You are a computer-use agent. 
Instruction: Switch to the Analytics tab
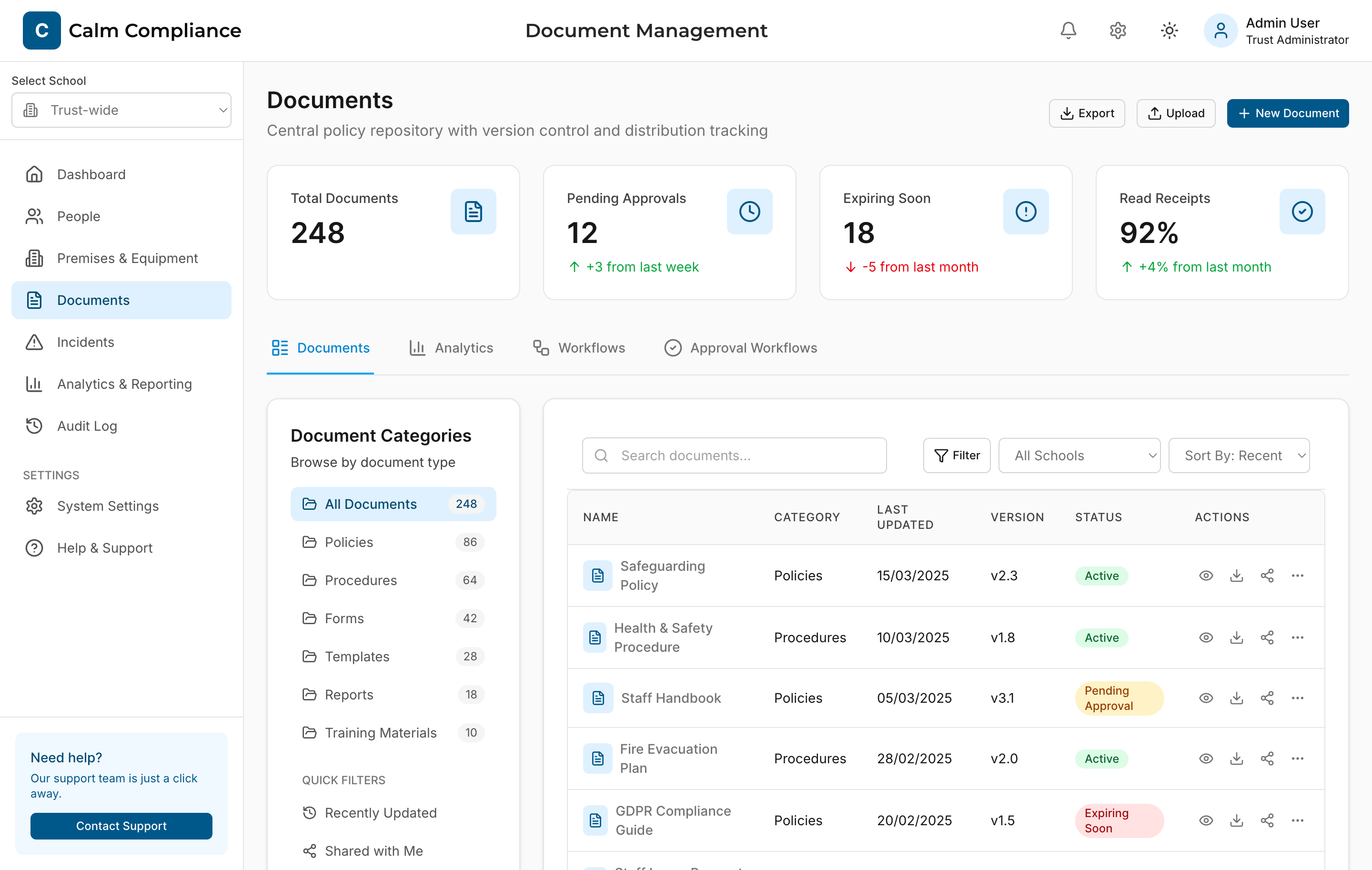451,347
